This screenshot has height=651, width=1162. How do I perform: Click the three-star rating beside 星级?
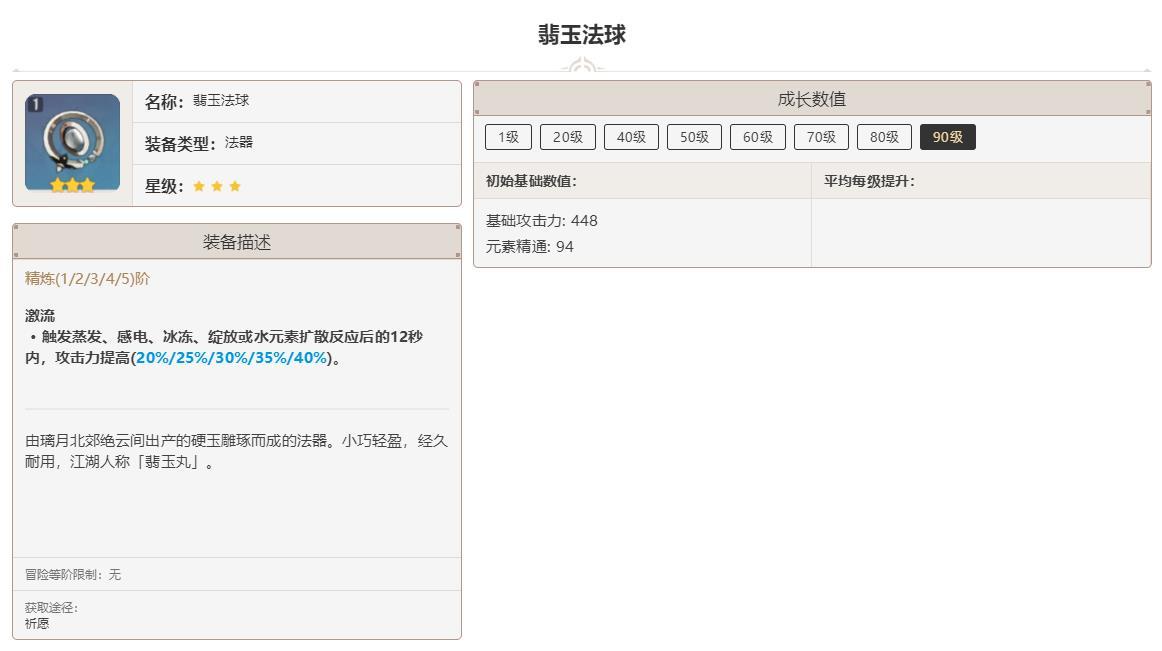coord(217,186)
